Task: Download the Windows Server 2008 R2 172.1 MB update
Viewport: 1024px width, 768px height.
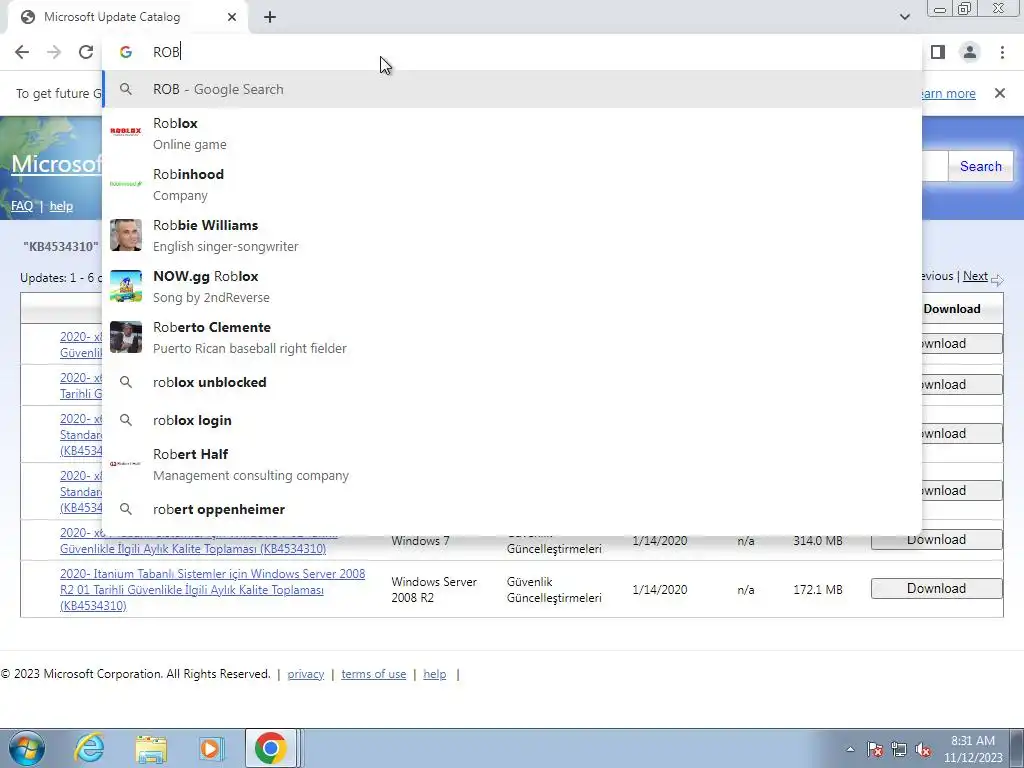Action: point(936,588)
